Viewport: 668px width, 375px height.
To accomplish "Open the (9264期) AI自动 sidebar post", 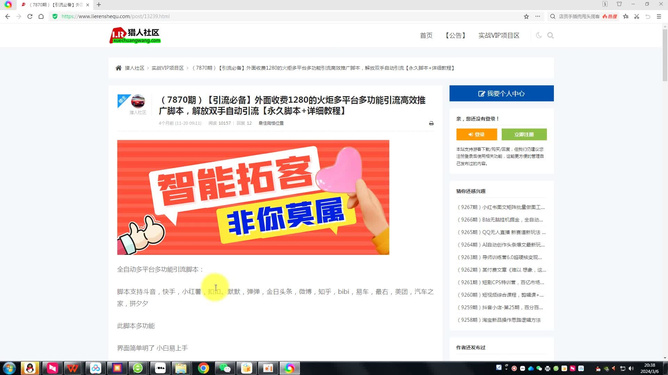I will pyautogui.click(x=501, y=245).
